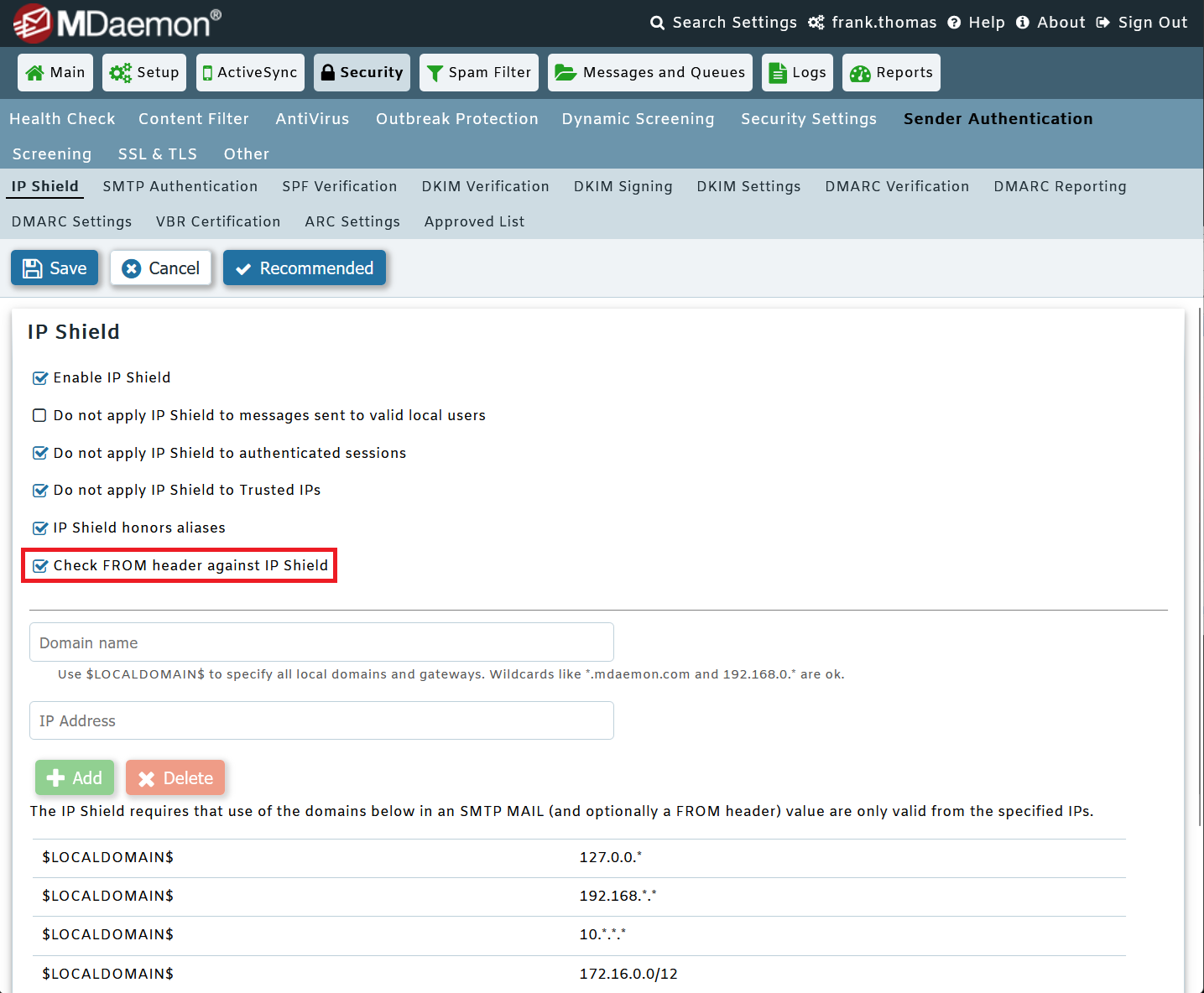This screenshot has width=1204, height=993.
Task: Switch to the SMTP Authentication tab
Action: pos(180,186)
